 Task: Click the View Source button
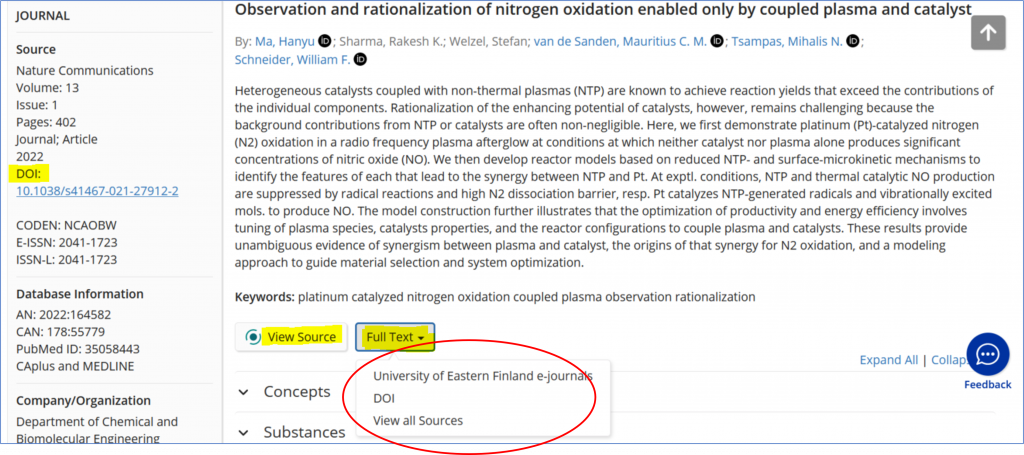[x=291, y=337]
